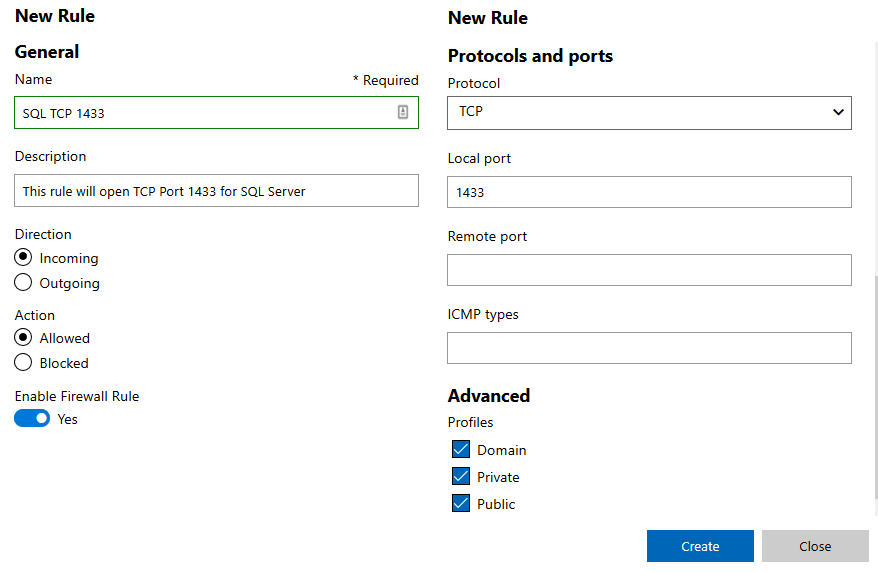Click the Yes label beside firewall toggle
The height and width of the screenshot is (572, 878).
click(67, 419)
